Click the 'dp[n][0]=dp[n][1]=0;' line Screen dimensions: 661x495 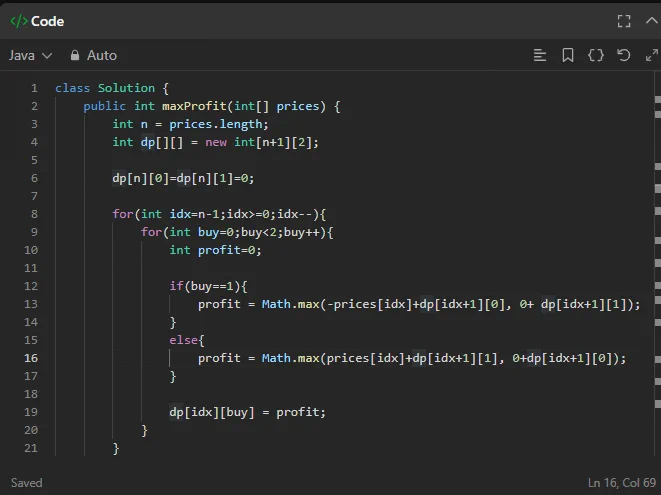pyautogui.click(x=183, y=178)
